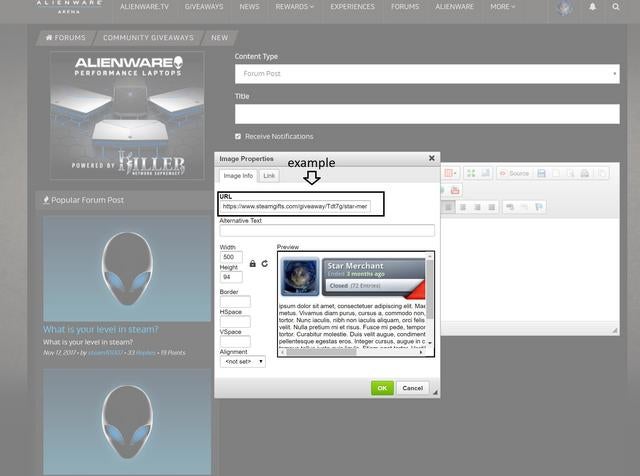Open the Alienware.TV menu item
The image size is (640, 476).
point(144,7)
